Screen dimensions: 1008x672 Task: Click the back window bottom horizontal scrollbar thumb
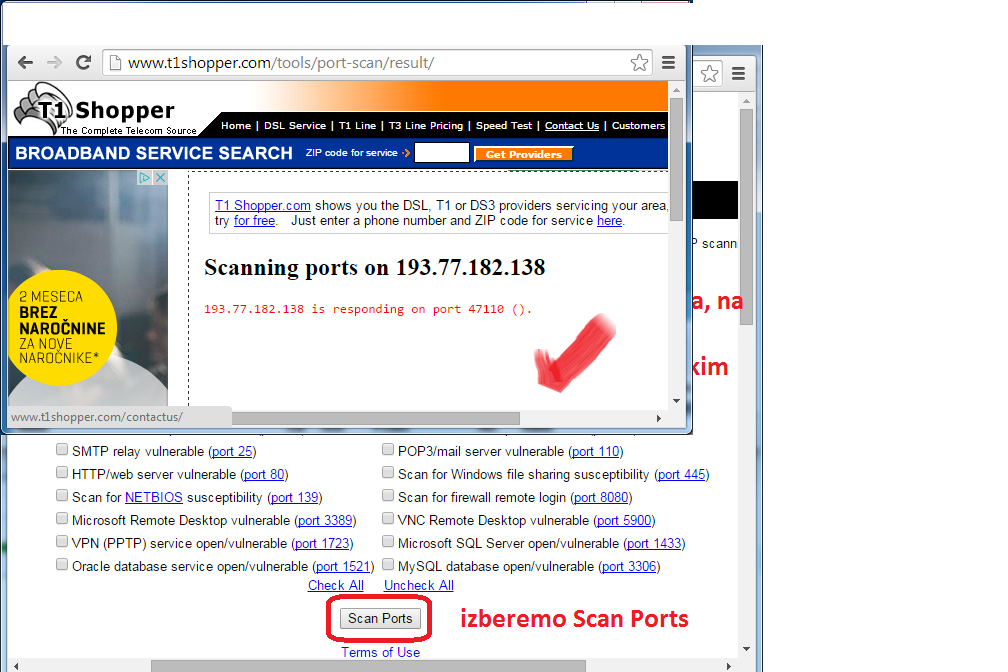point(368,666)
